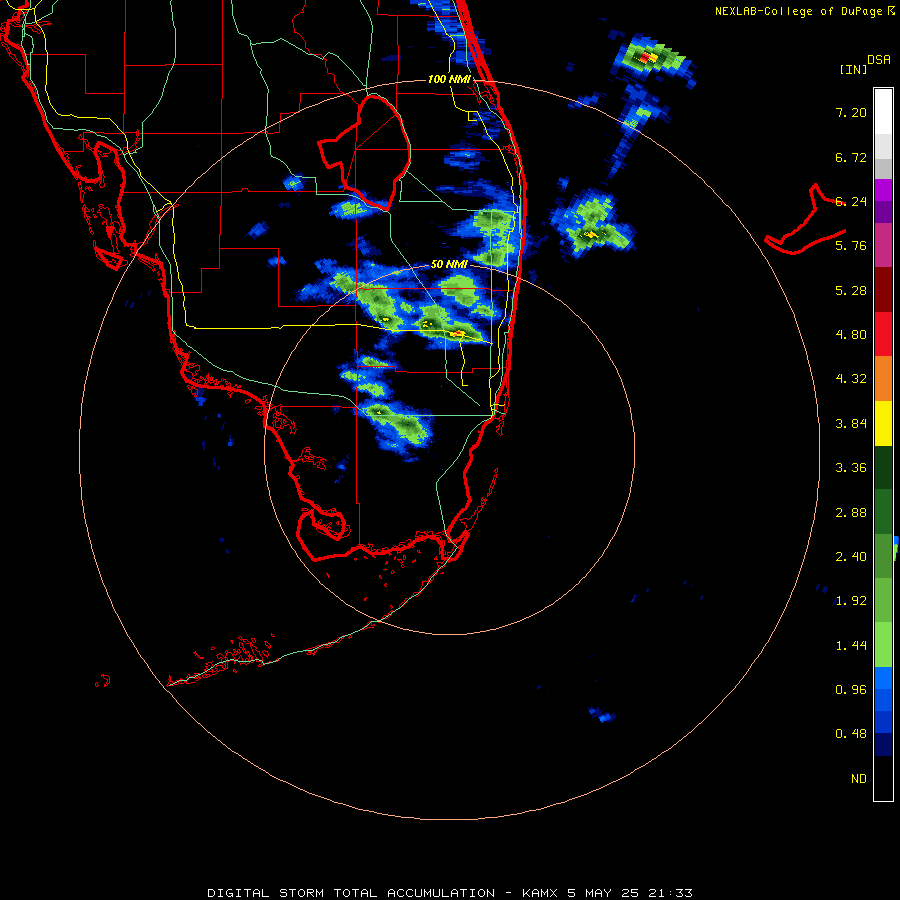Click the [IN] units label
Screen dimensions: 900x900
click(x=853, y=69)
